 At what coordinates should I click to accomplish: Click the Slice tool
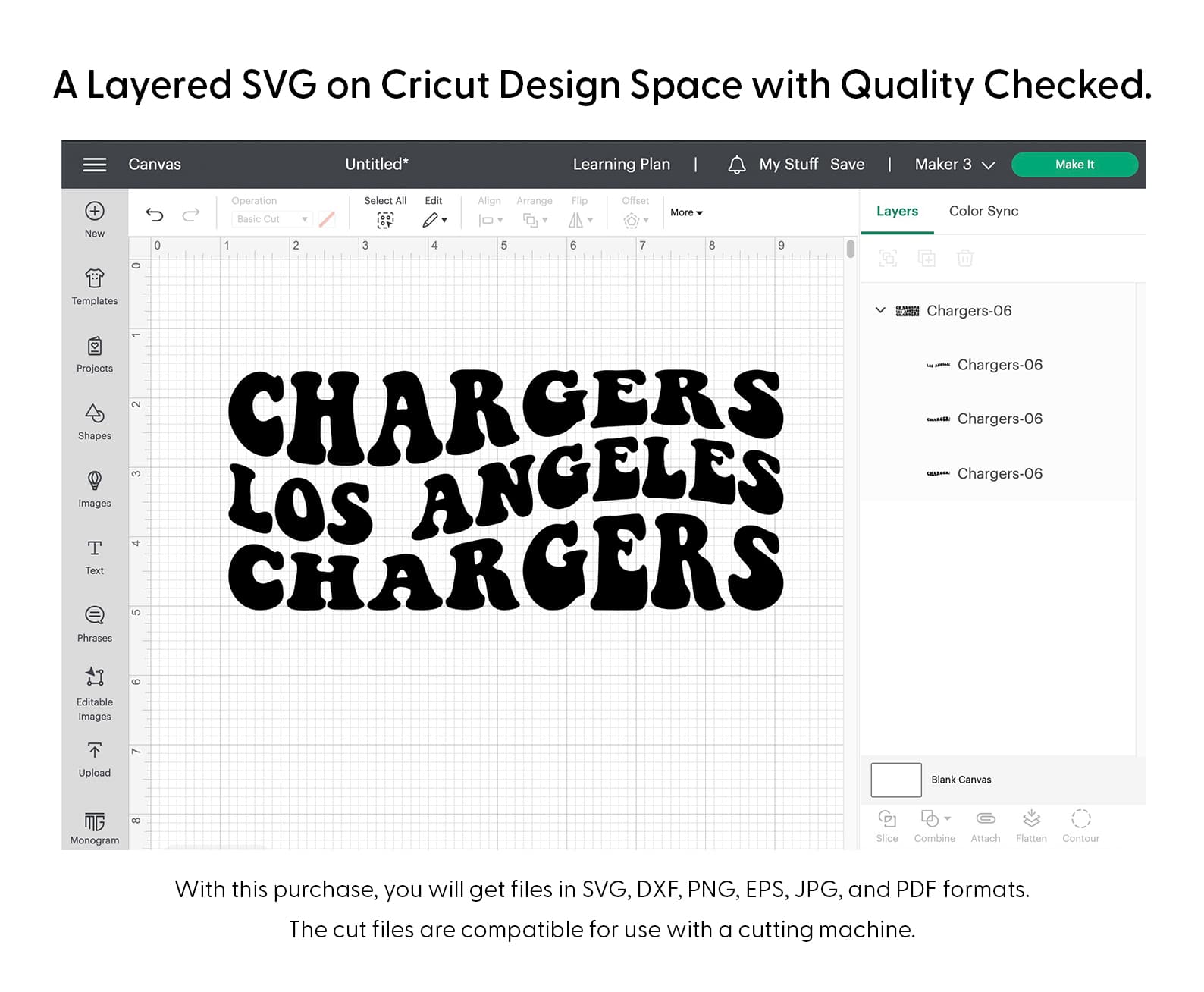tap(887, 826)
